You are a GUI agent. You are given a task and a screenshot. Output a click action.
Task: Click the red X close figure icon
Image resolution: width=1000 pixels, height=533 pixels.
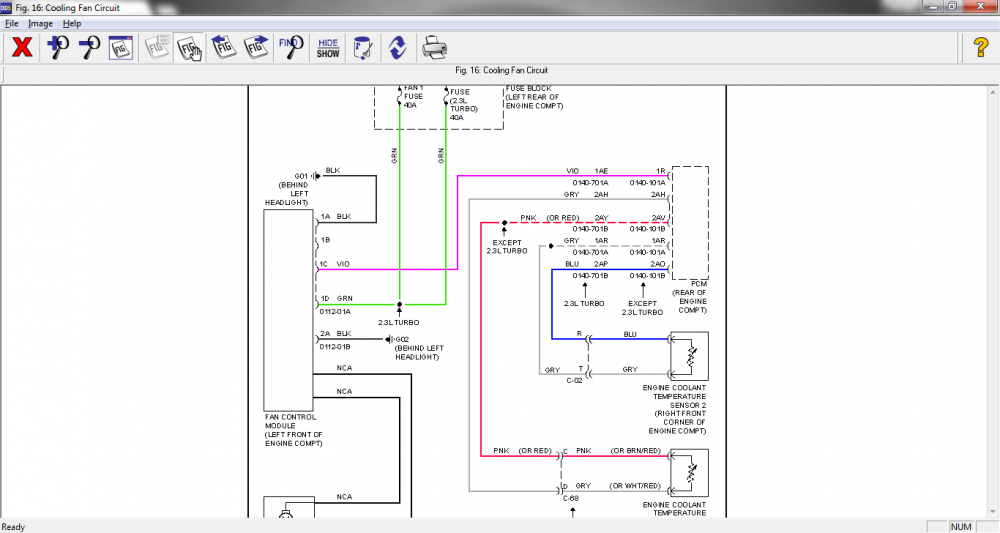coord(22,48)
